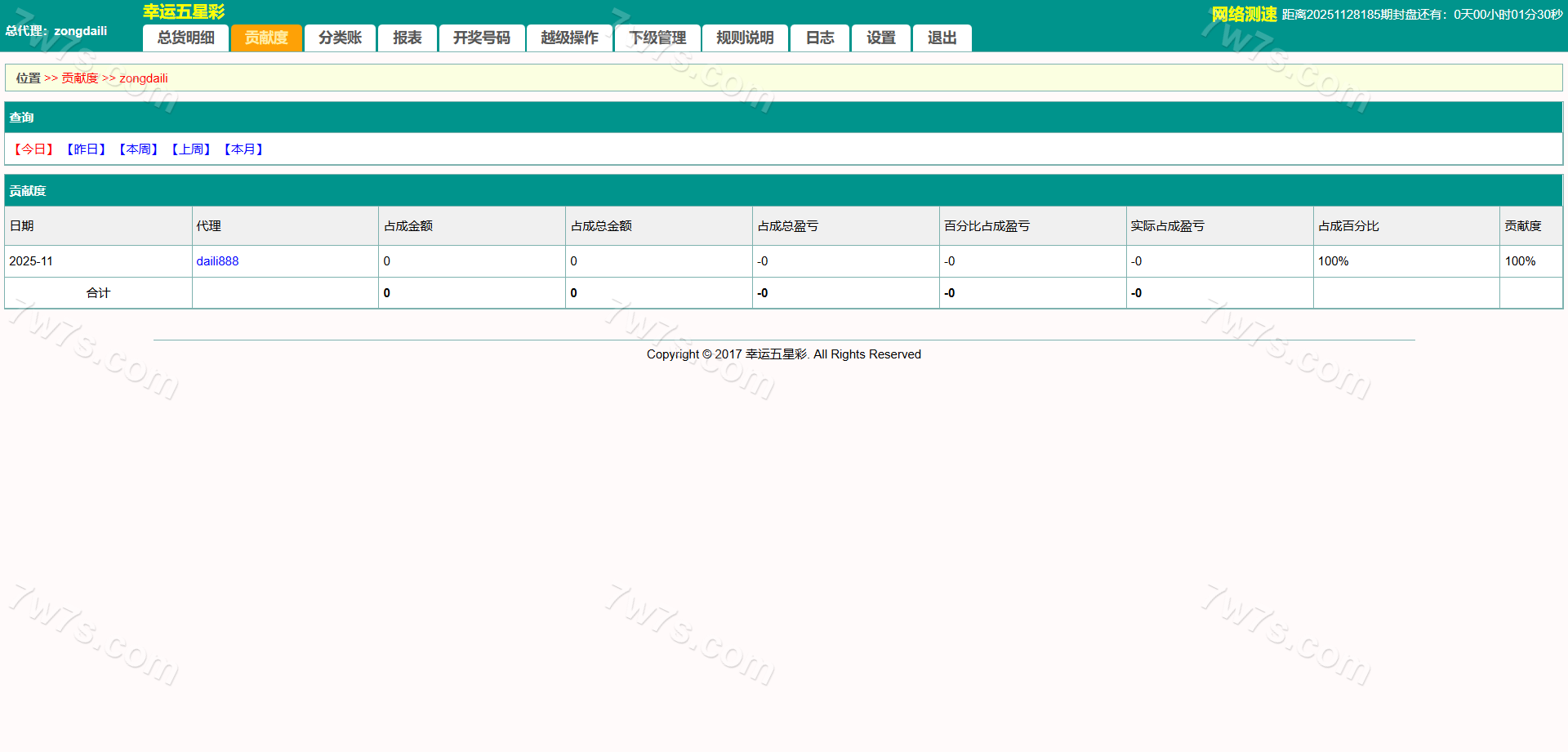Open the 日志 tab
This screenshot has width=1568, height=752.
(820, 38)
